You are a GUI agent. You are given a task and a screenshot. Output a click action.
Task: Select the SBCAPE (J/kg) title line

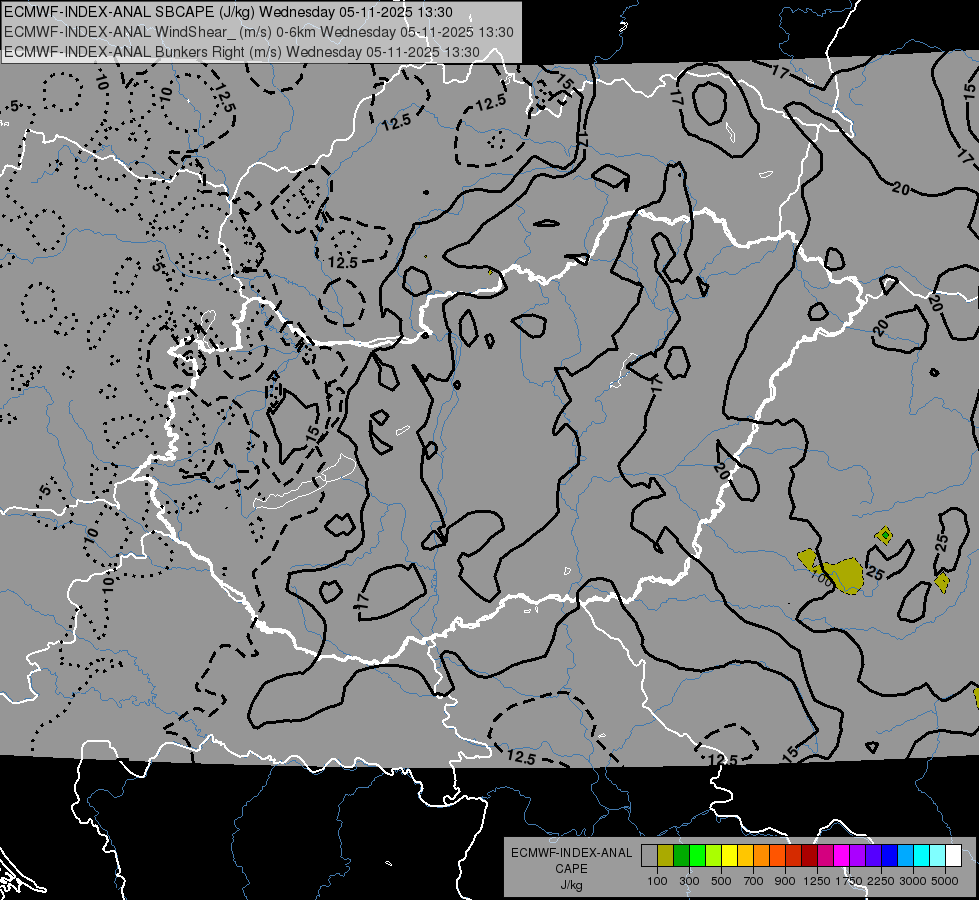[229, 12]
